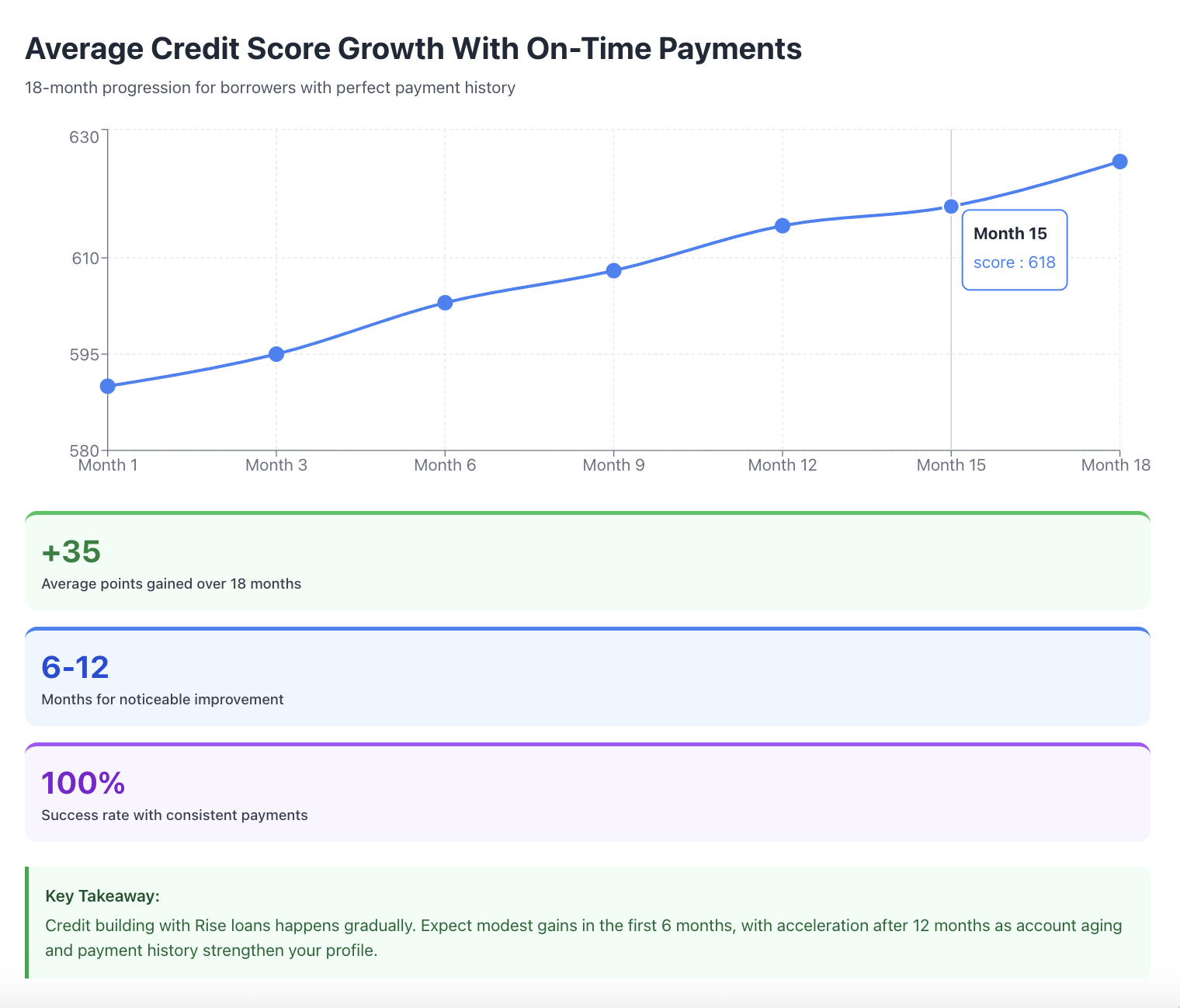The height and width of the screenshot is (1008, 1180).
Task: Click 'Months for noticeable improvement' label
Action: point(162,700)
